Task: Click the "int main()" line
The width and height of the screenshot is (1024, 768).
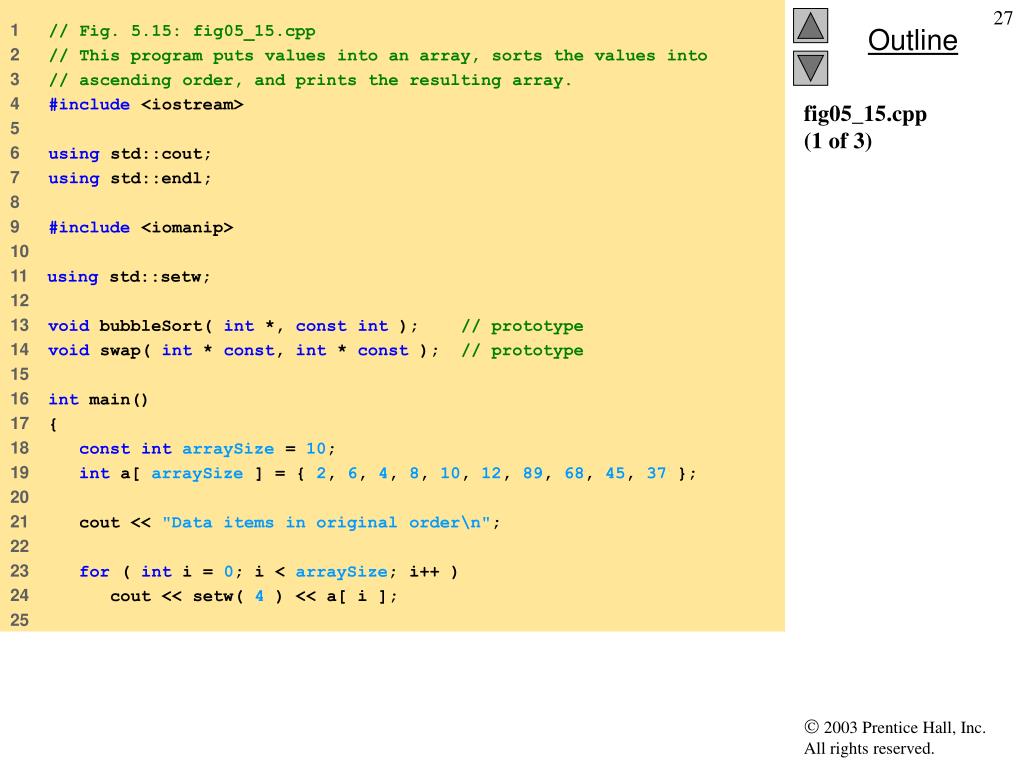Action: [x=99, y=400]
